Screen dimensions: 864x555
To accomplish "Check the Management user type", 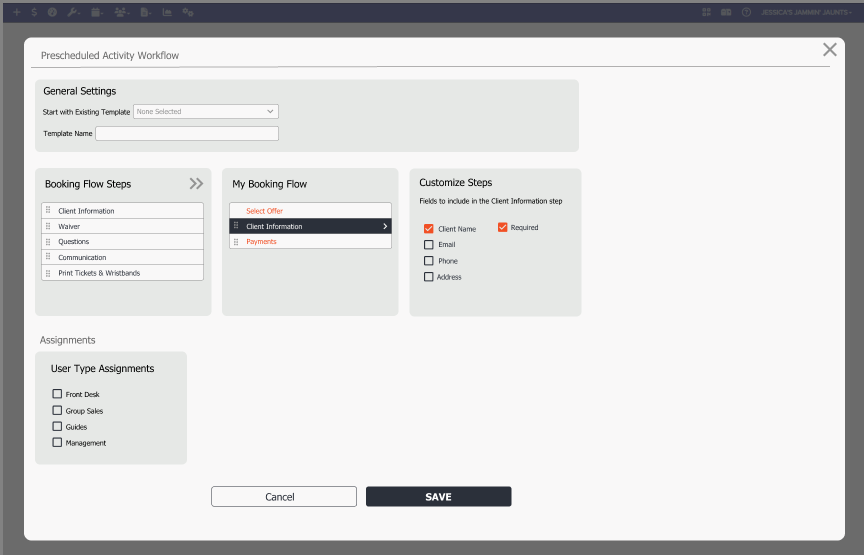I will pyautogui.click(x=57, y=442).
